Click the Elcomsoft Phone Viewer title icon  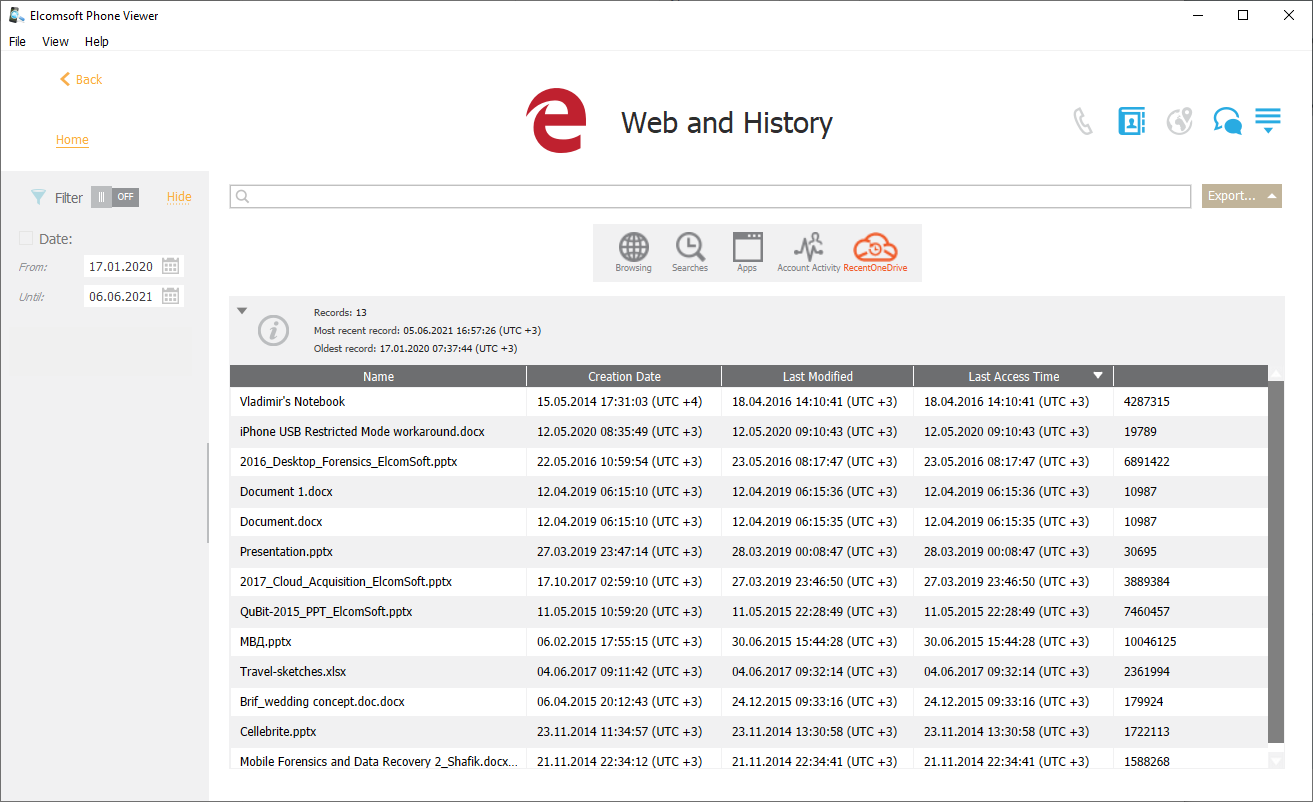tap(16, 15)
